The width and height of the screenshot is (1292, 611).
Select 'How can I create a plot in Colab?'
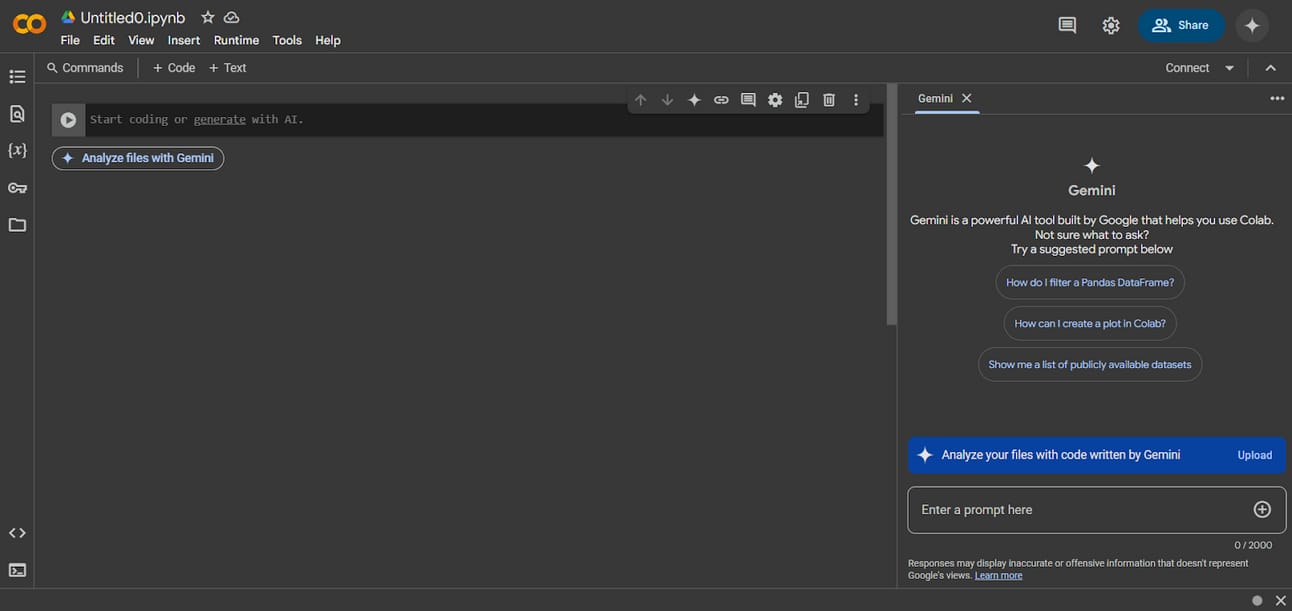tap(1090, 324)
